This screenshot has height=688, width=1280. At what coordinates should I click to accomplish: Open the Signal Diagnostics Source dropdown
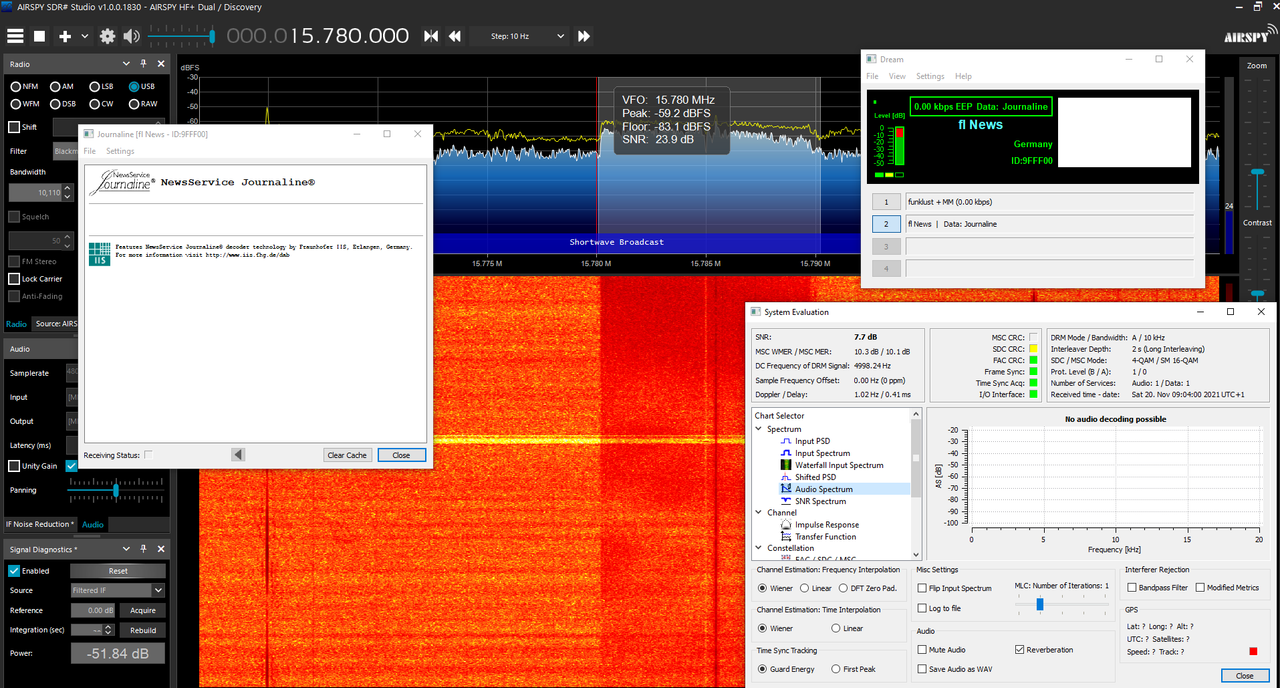tap(117, 590)
